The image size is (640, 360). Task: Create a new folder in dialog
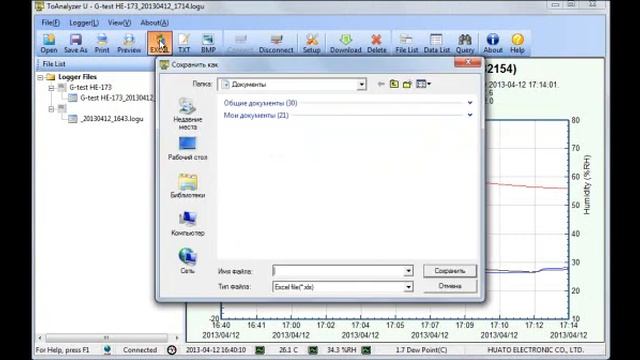(407, 84)
